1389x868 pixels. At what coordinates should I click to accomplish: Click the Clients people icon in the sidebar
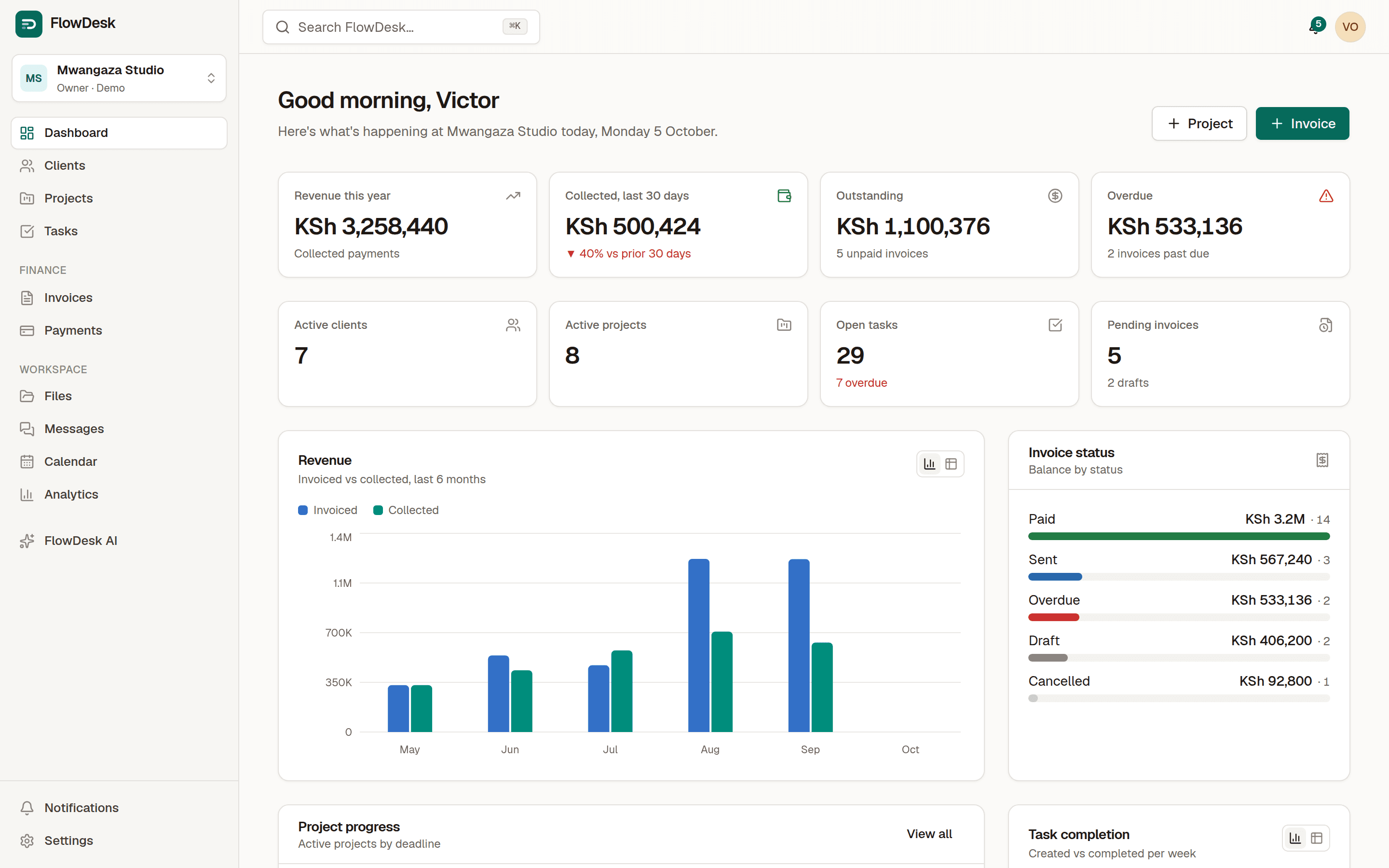coord(27,166)
